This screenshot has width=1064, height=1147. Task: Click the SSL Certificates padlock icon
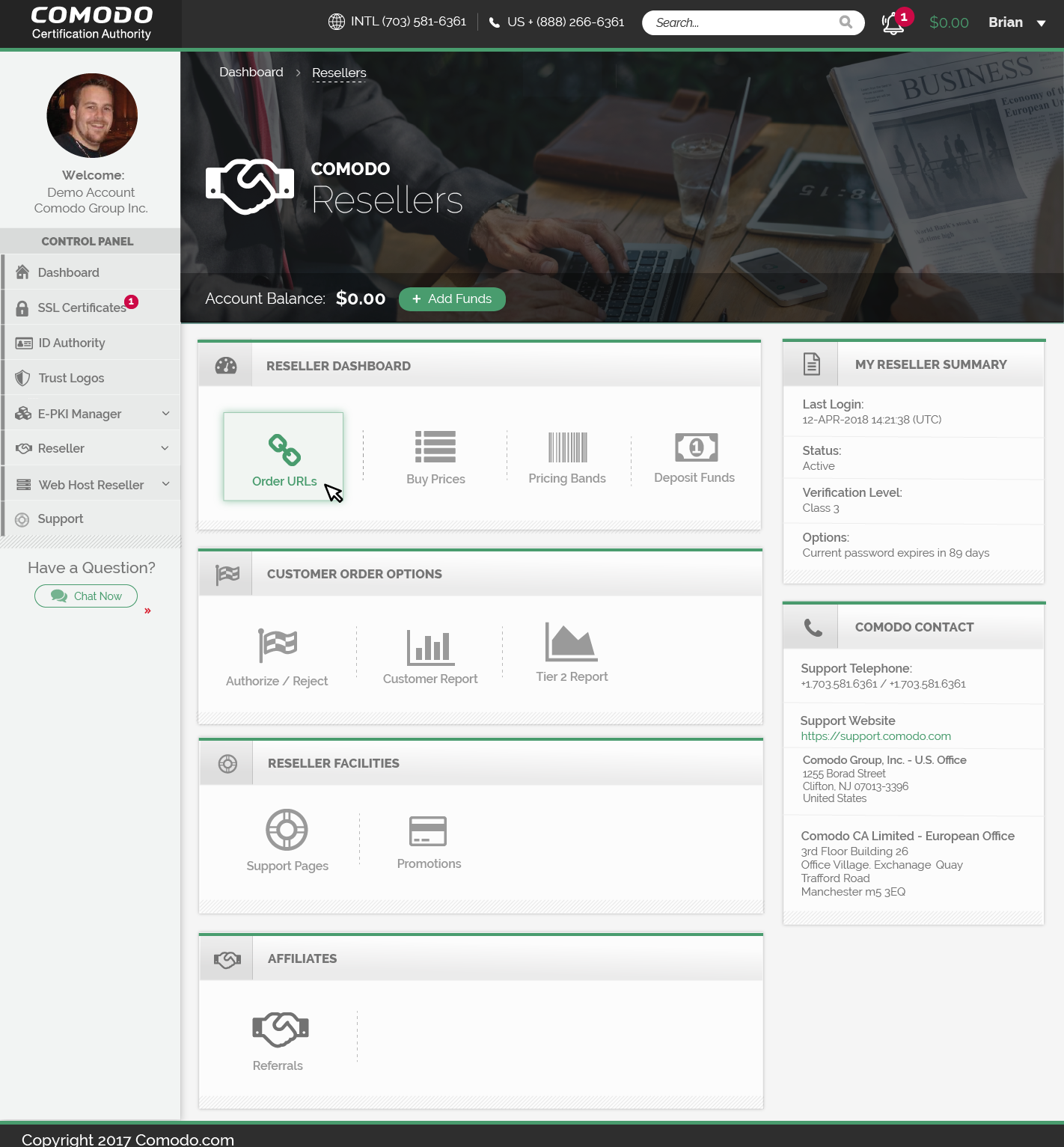click(x=22, y=308)
